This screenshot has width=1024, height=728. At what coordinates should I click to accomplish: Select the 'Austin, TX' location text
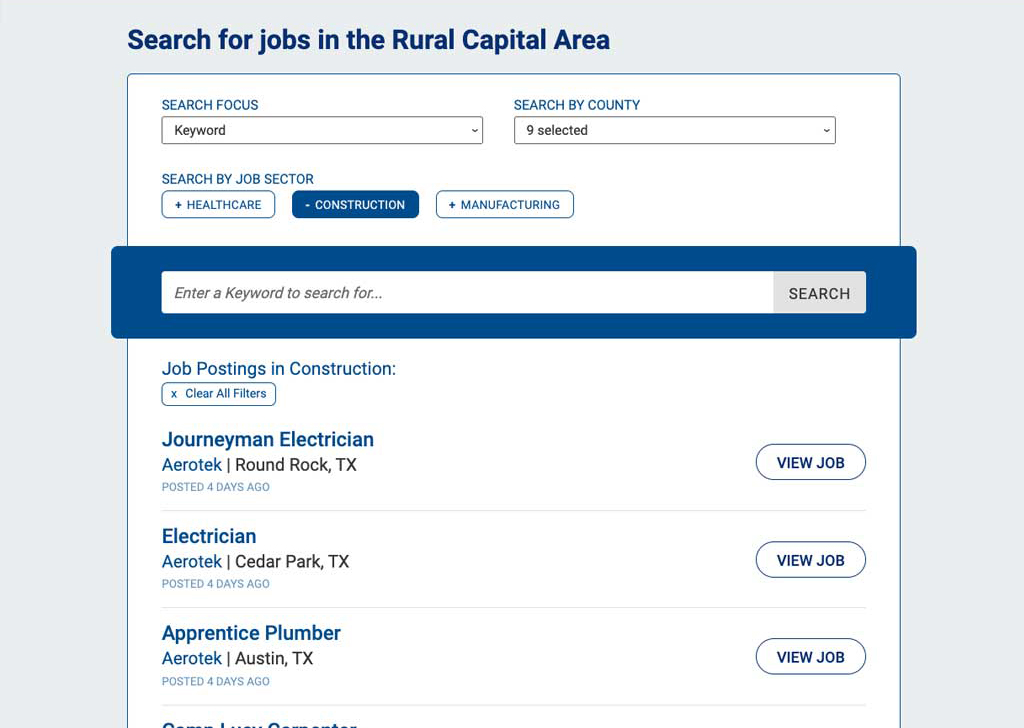pos(274,658)
